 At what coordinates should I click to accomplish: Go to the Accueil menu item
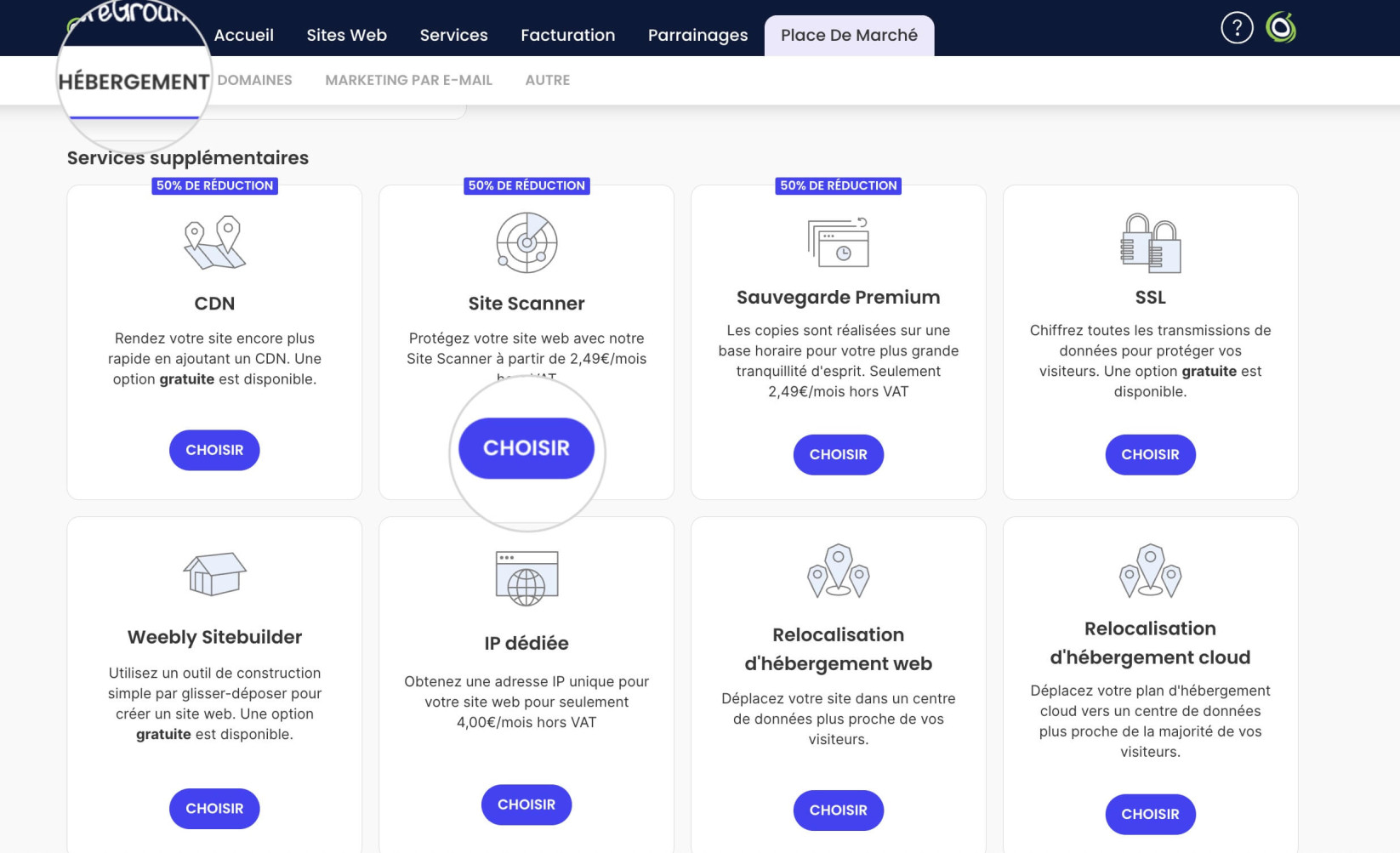pos(244,35)
